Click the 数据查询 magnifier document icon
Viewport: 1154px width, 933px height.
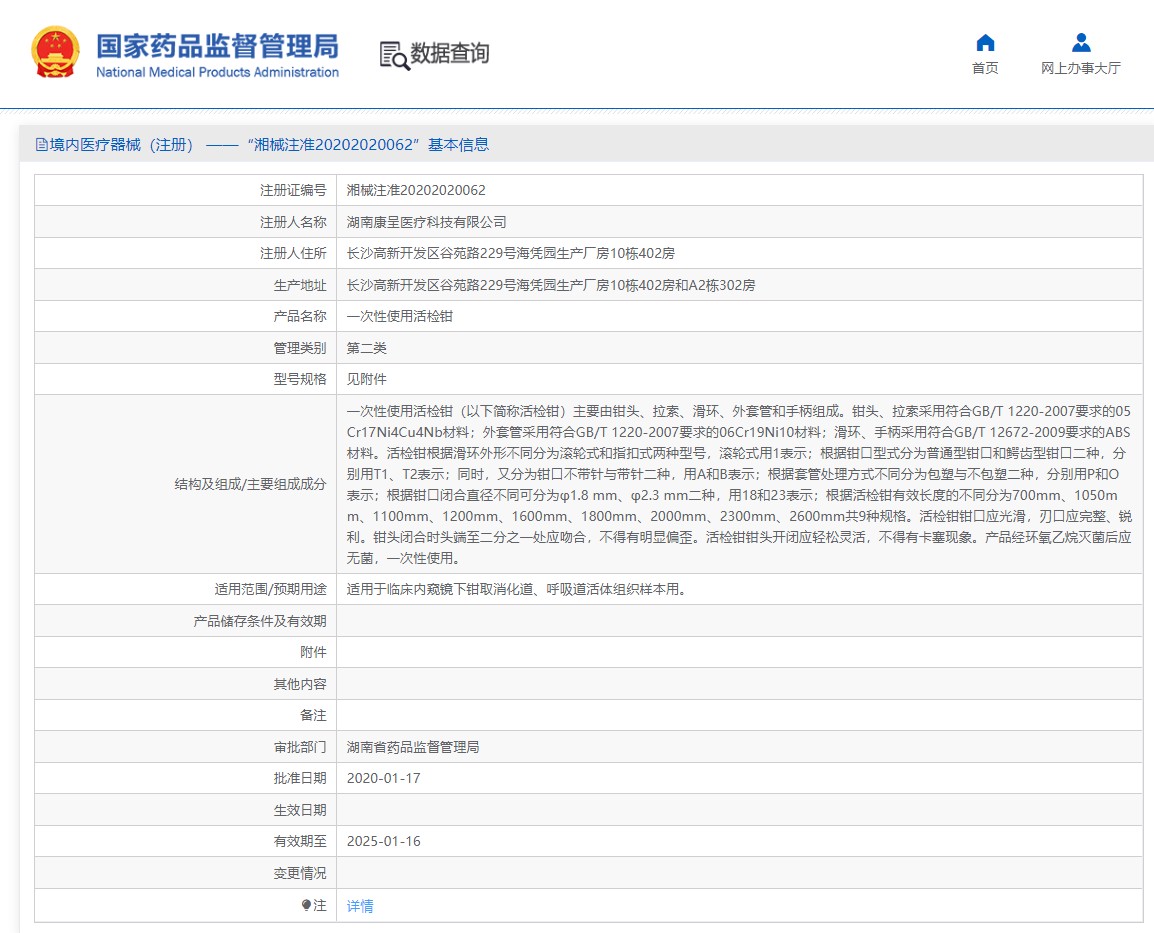tap(394, 55)
